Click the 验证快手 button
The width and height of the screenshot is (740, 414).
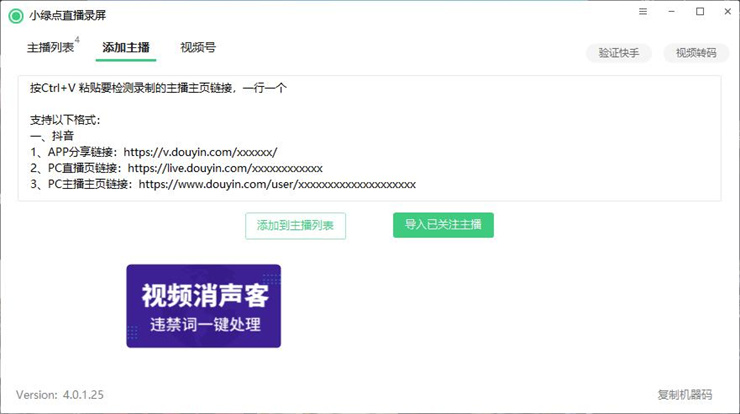pos(619,53)
